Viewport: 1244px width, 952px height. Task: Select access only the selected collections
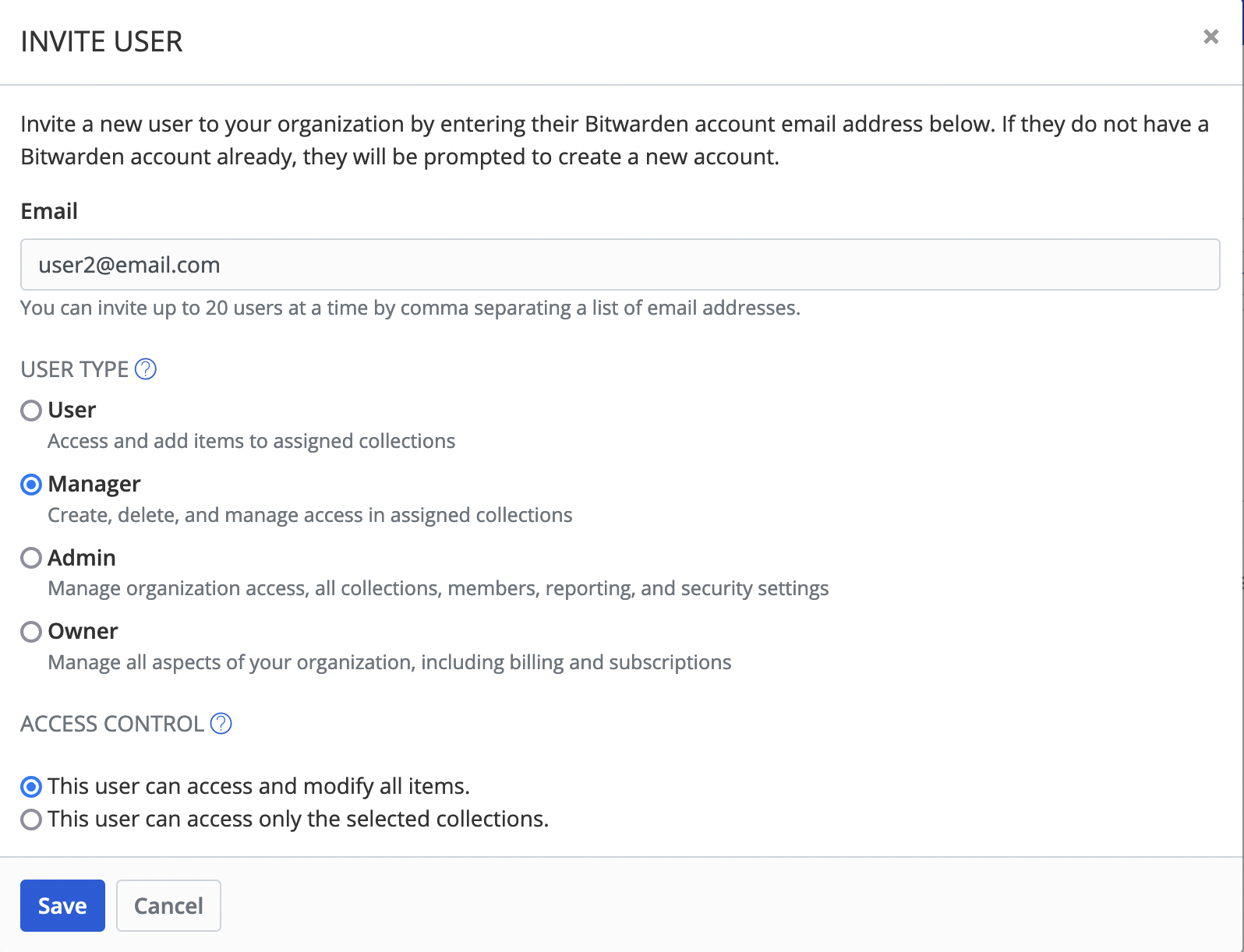[x=31, y=820]
